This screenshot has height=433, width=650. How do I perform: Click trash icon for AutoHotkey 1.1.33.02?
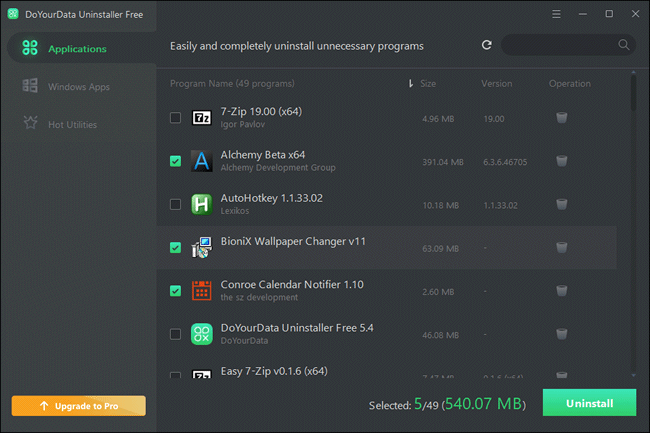(562, 204)
